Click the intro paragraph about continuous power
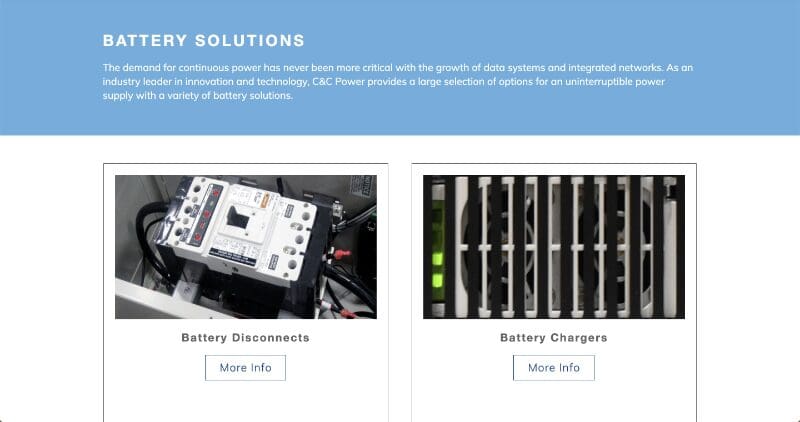Image resolution: width=800 pixels, height=422 pixels. coord(398,82)
